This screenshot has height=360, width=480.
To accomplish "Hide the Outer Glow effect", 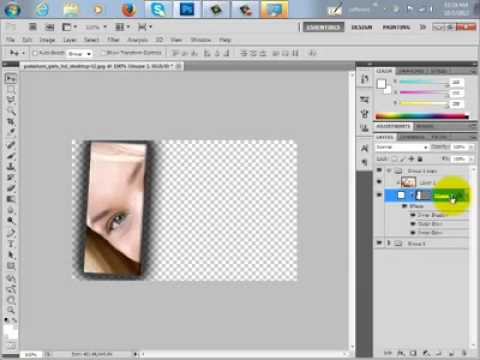I will 413,224.
